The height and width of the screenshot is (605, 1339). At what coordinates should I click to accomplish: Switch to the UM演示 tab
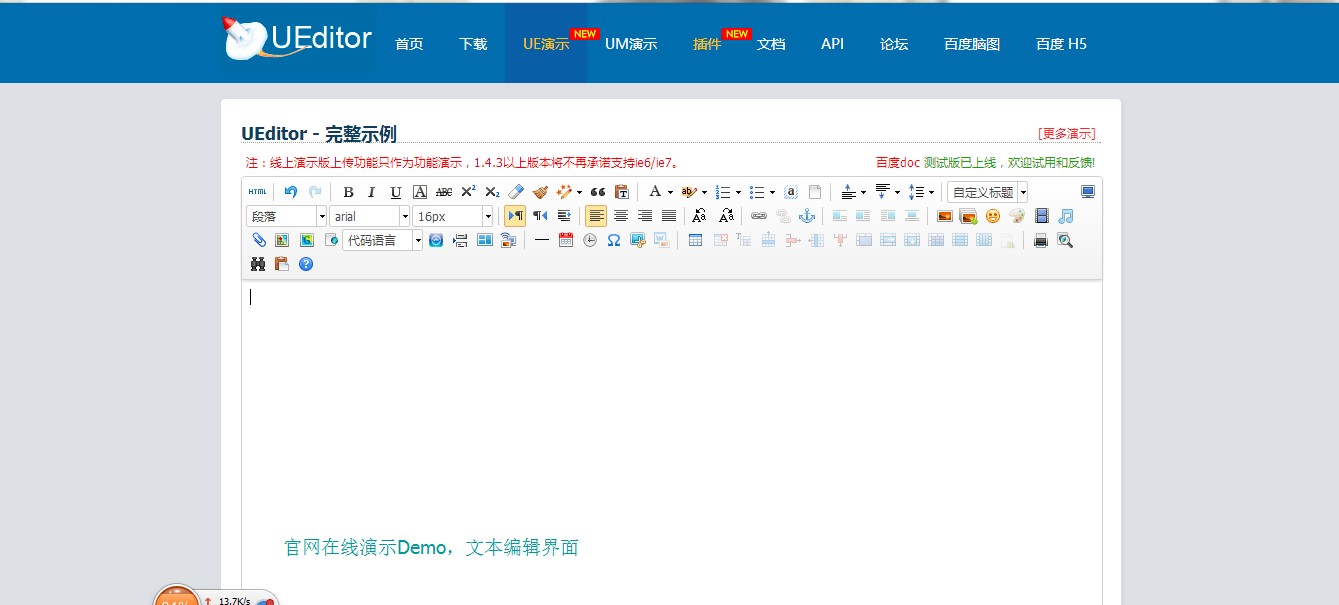(x=631, y=43)
